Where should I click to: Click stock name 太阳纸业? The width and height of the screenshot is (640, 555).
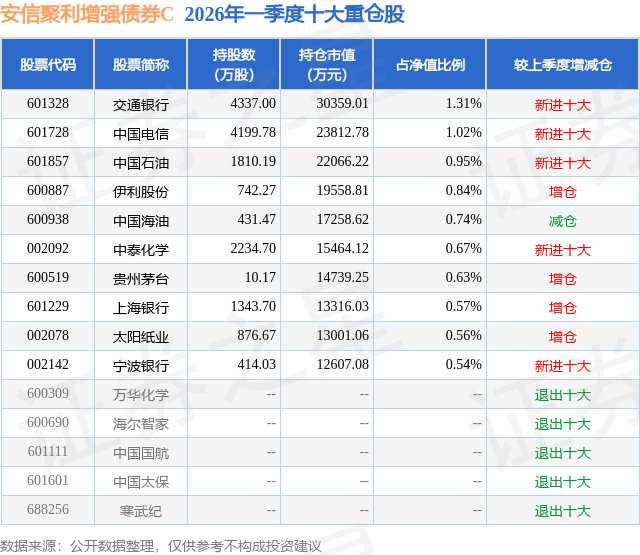point(141,337)
